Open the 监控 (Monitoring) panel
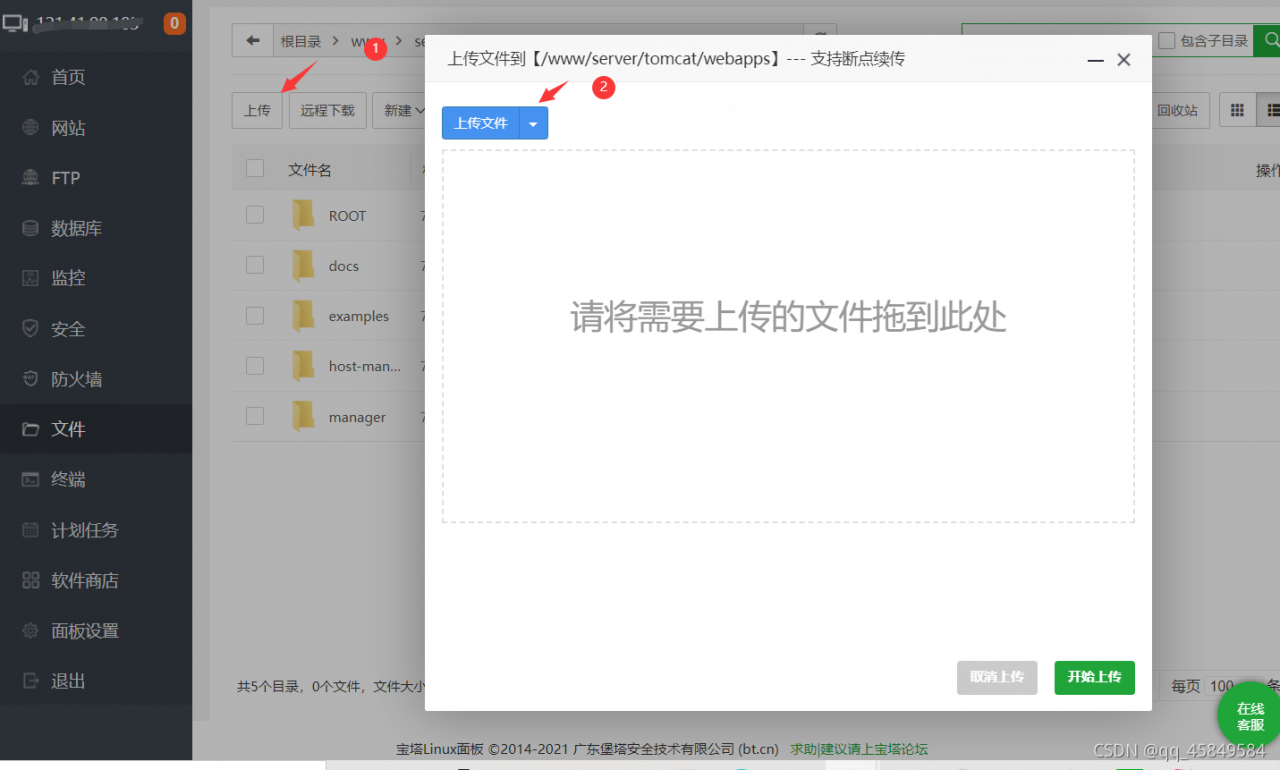The height and width of the screenshot is (770, 1280). pos(65,278)
